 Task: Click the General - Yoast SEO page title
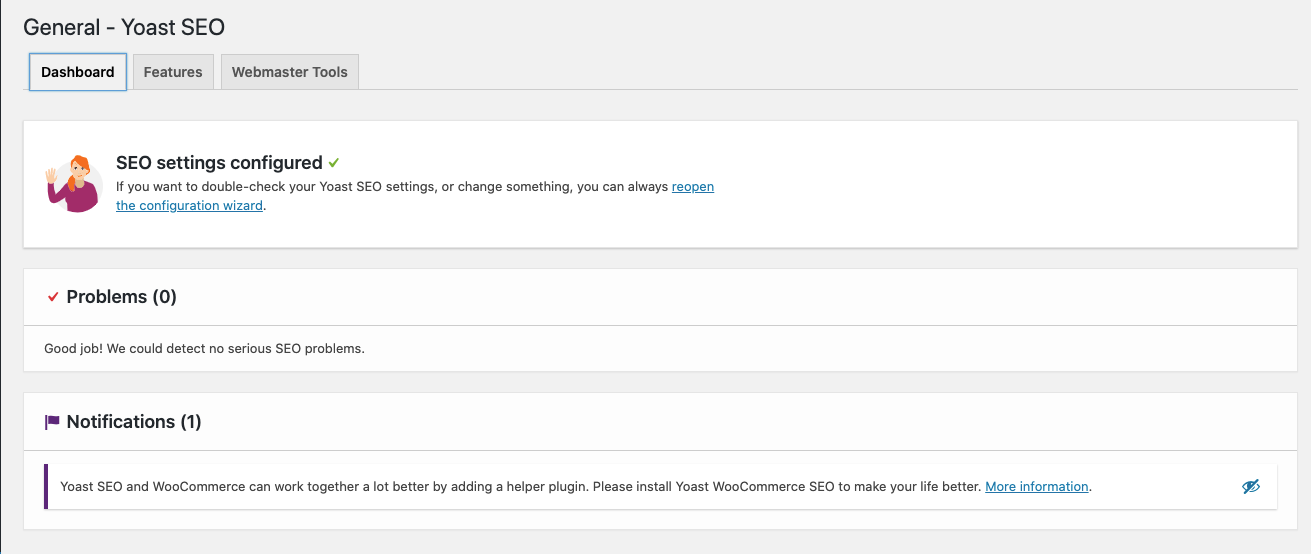[124, 27]
